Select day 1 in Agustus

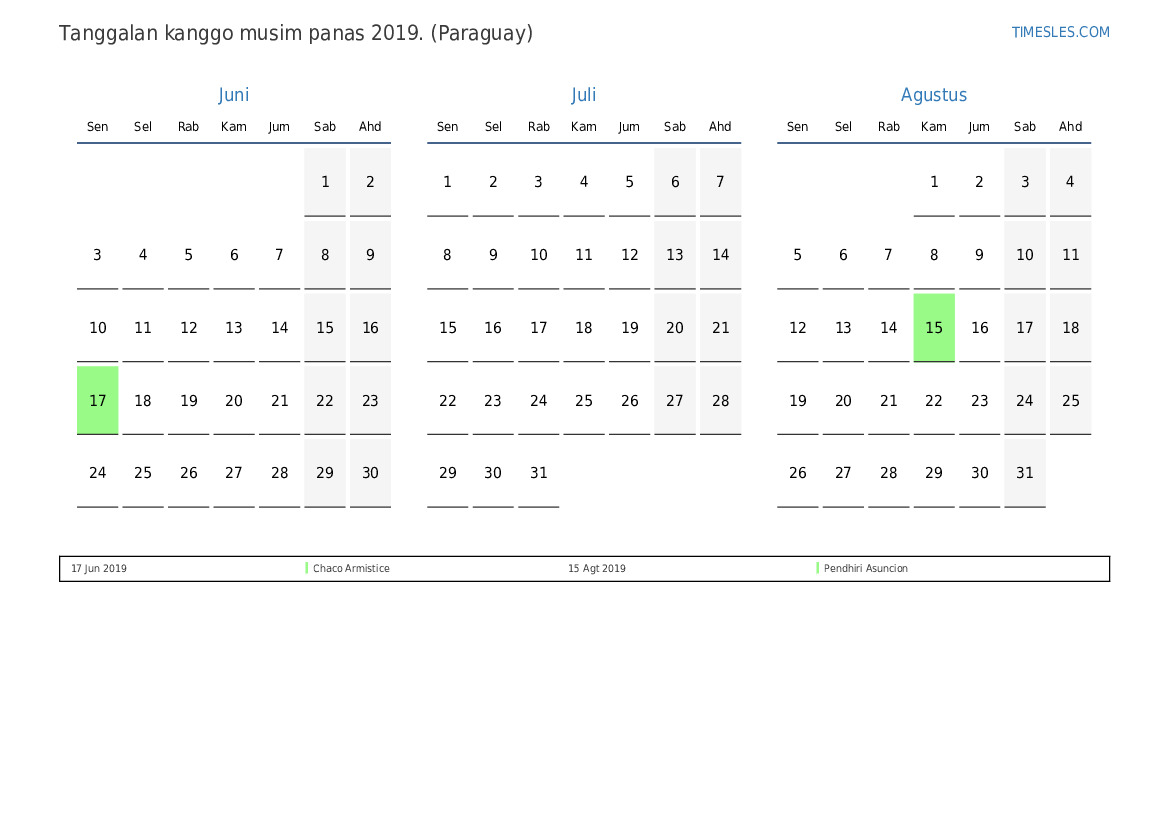(x=934, y=182)
